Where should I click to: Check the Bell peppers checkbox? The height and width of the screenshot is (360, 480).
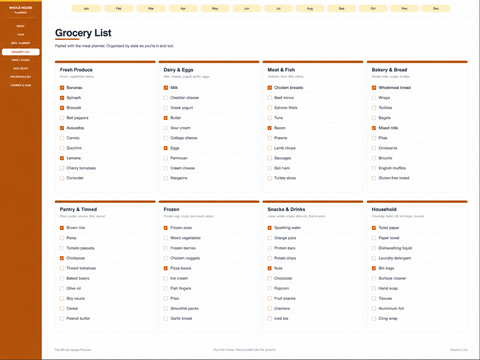click(x=62, y=118)
